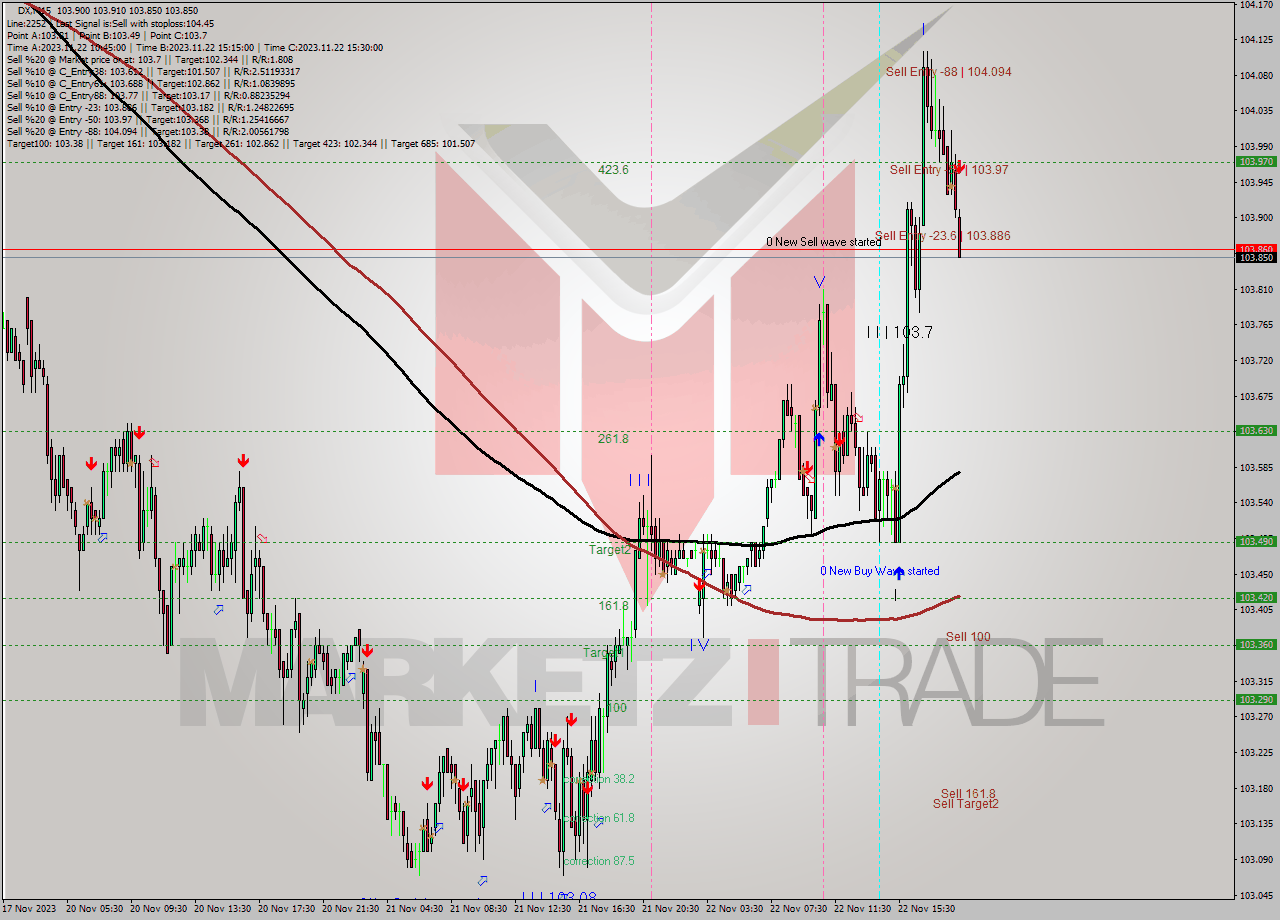Click the '261.8' Fibonacci level label
Screen dimensions: 1280x920
(613, 439)
